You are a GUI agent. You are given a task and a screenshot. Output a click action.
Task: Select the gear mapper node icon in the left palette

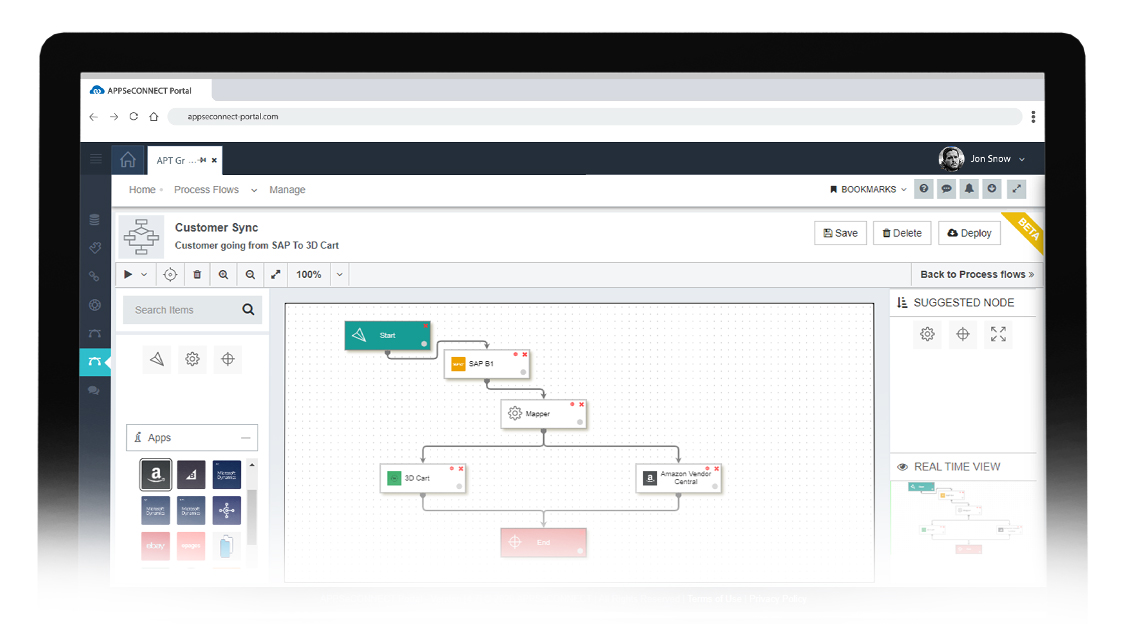tap(192, 359)
